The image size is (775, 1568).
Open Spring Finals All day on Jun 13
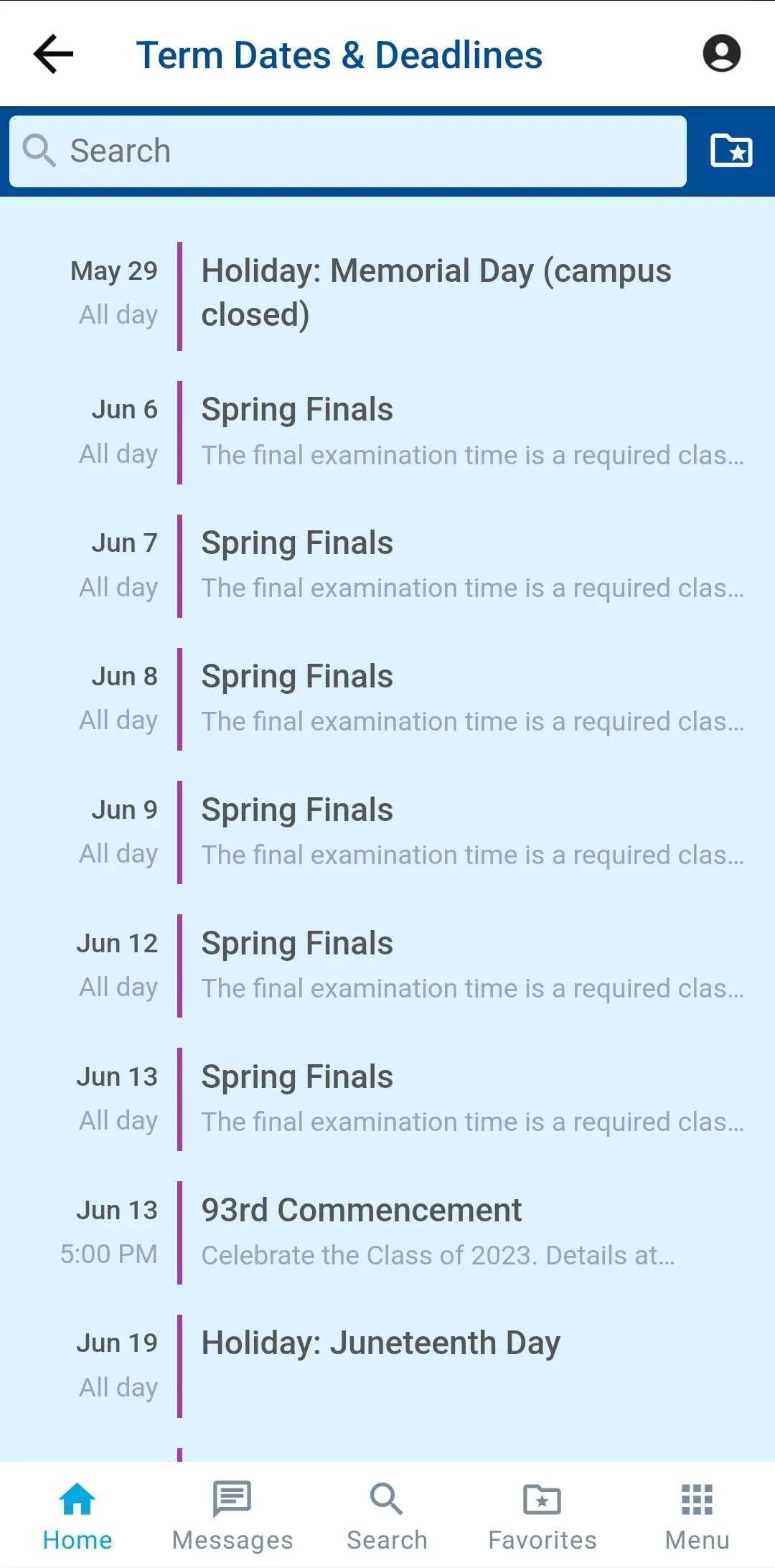(x=387, y=1099)
